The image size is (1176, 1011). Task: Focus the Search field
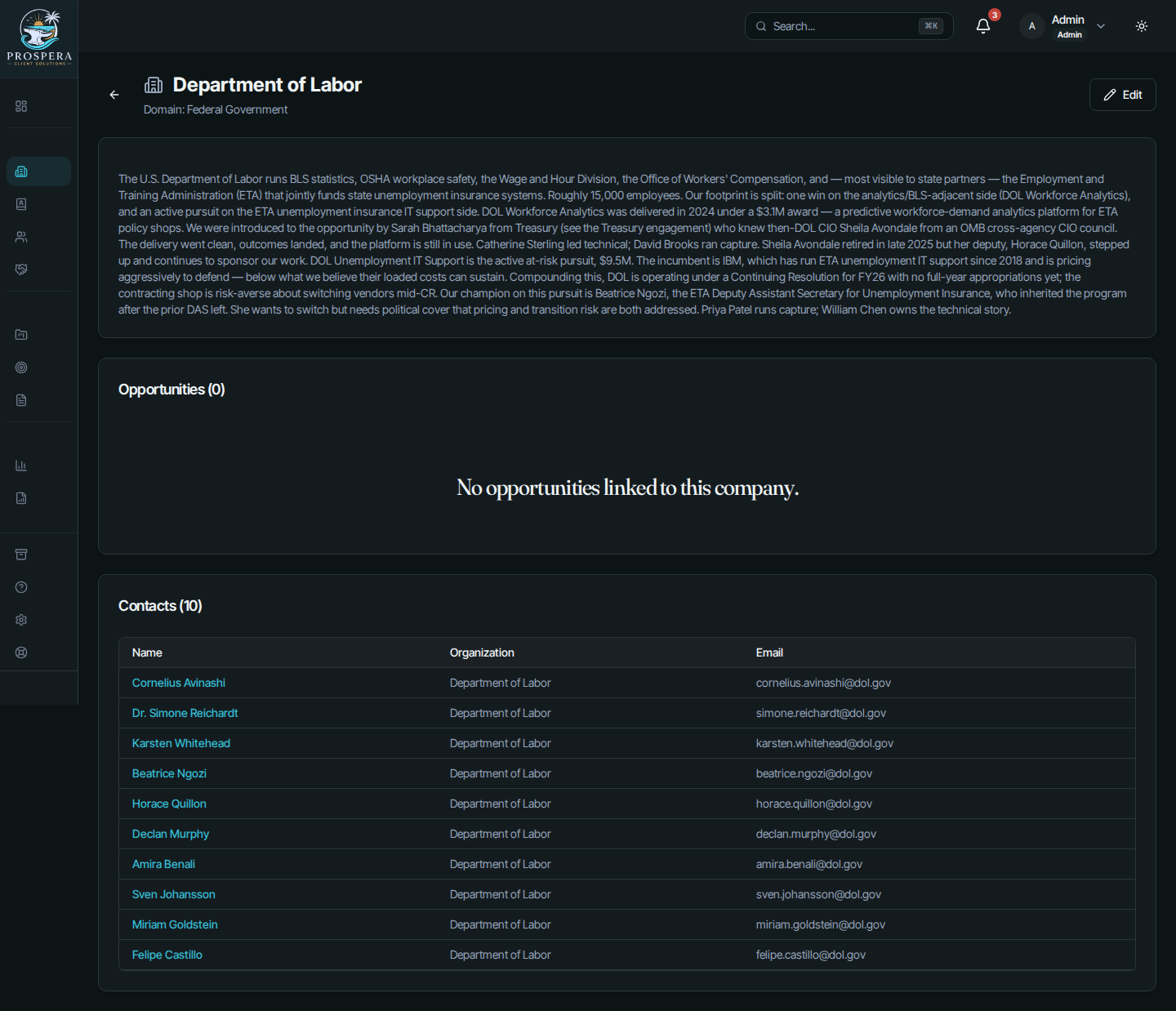pyautogui.click(x=849, y=26)
